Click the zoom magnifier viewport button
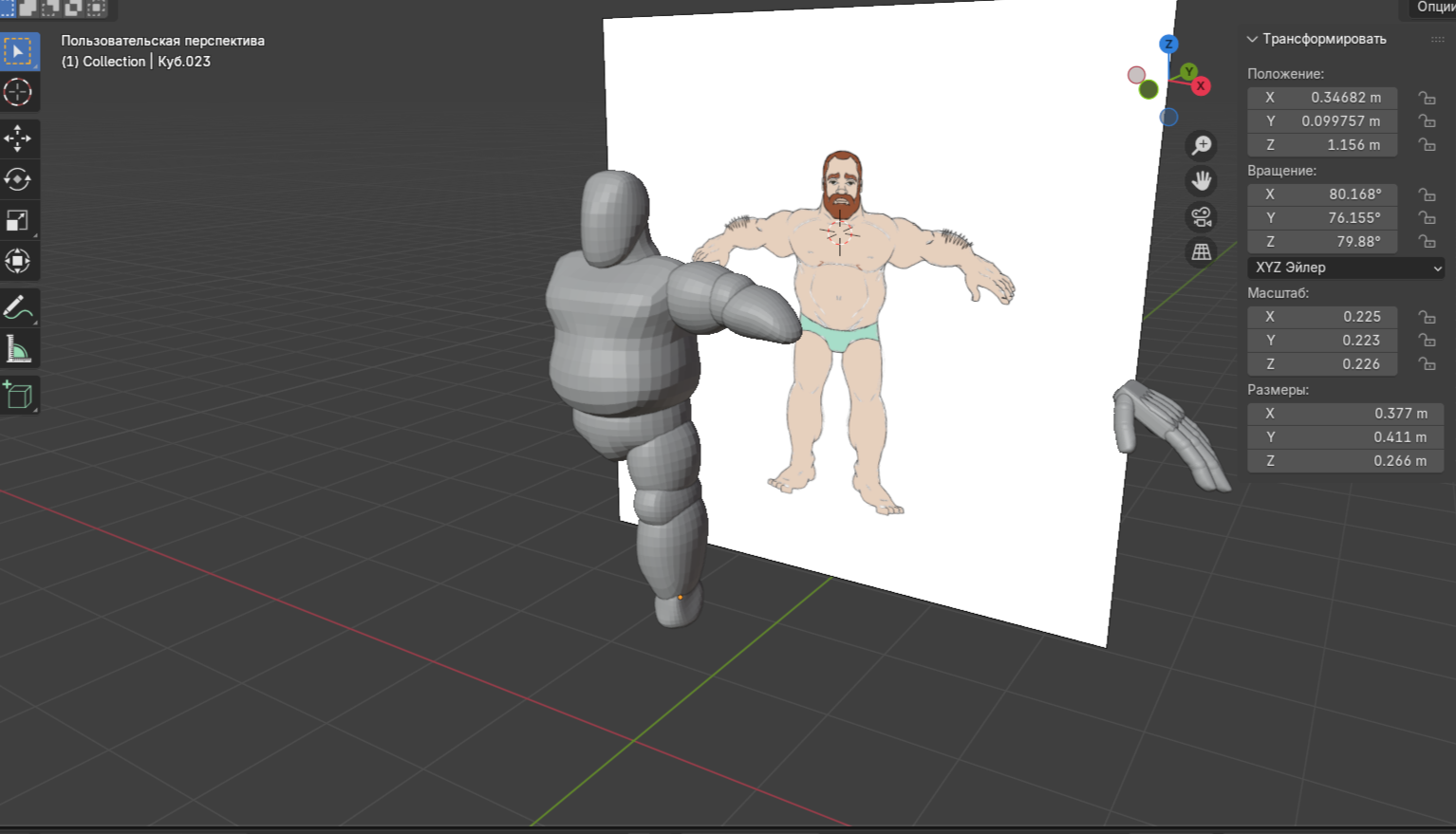This screenshot has width=1456, height=834. 1202,145
